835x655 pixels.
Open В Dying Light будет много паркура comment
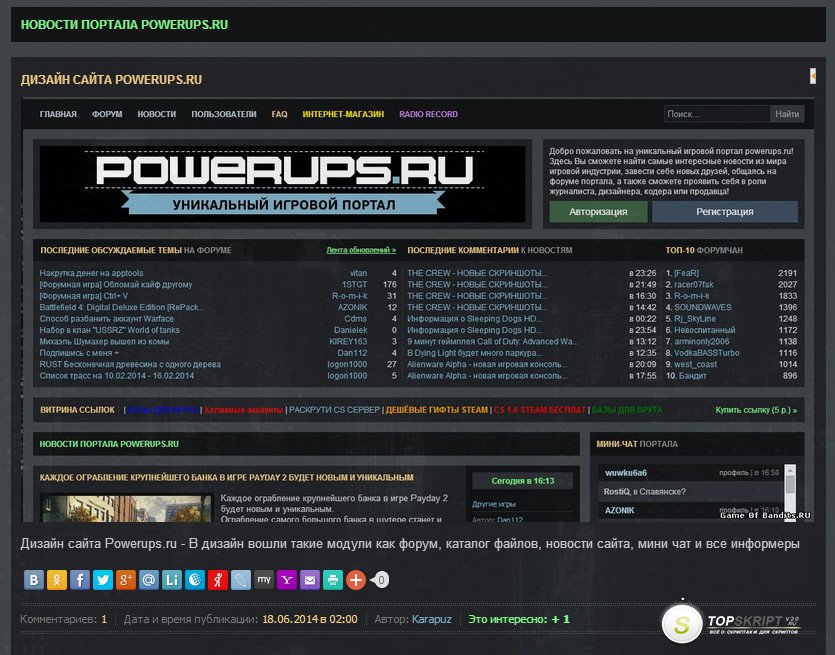tap(475, 353)
